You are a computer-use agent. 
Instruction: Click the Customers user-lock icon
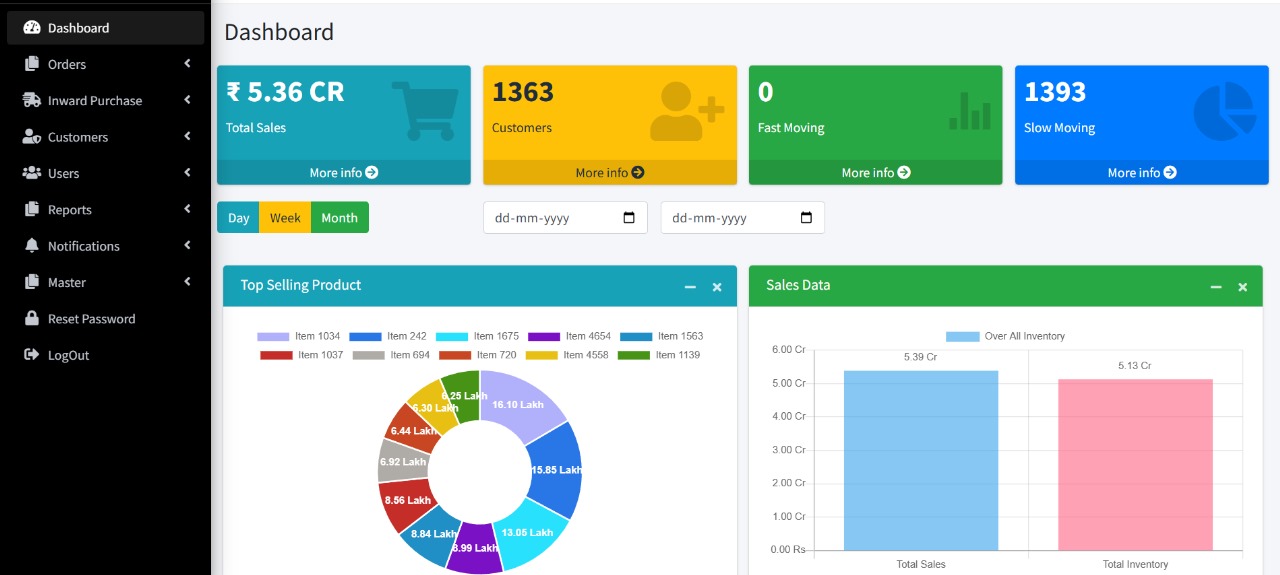(32, 137)
